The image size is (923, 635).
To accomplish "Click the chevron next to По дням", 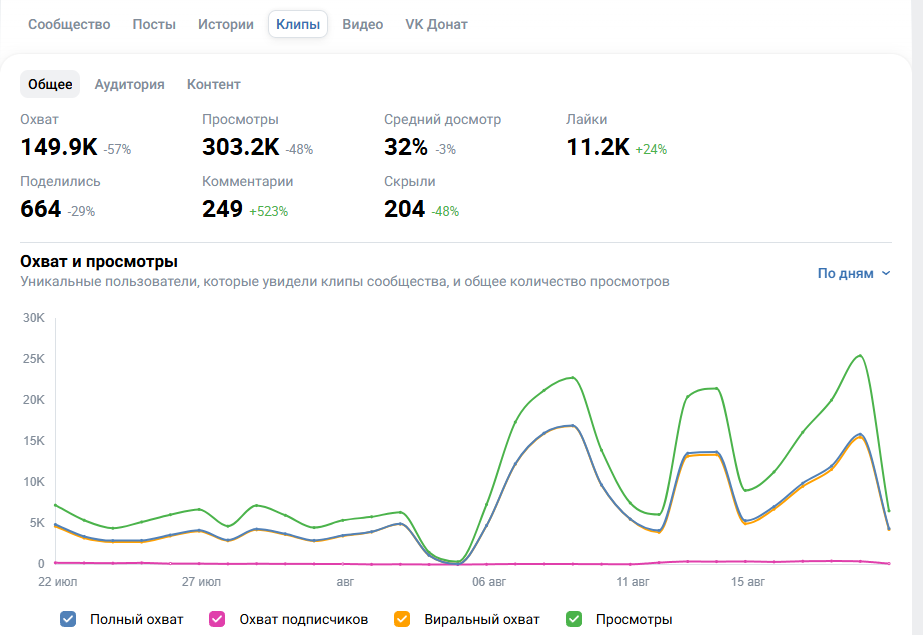I will pyautogui.click(x=886, y=274).
